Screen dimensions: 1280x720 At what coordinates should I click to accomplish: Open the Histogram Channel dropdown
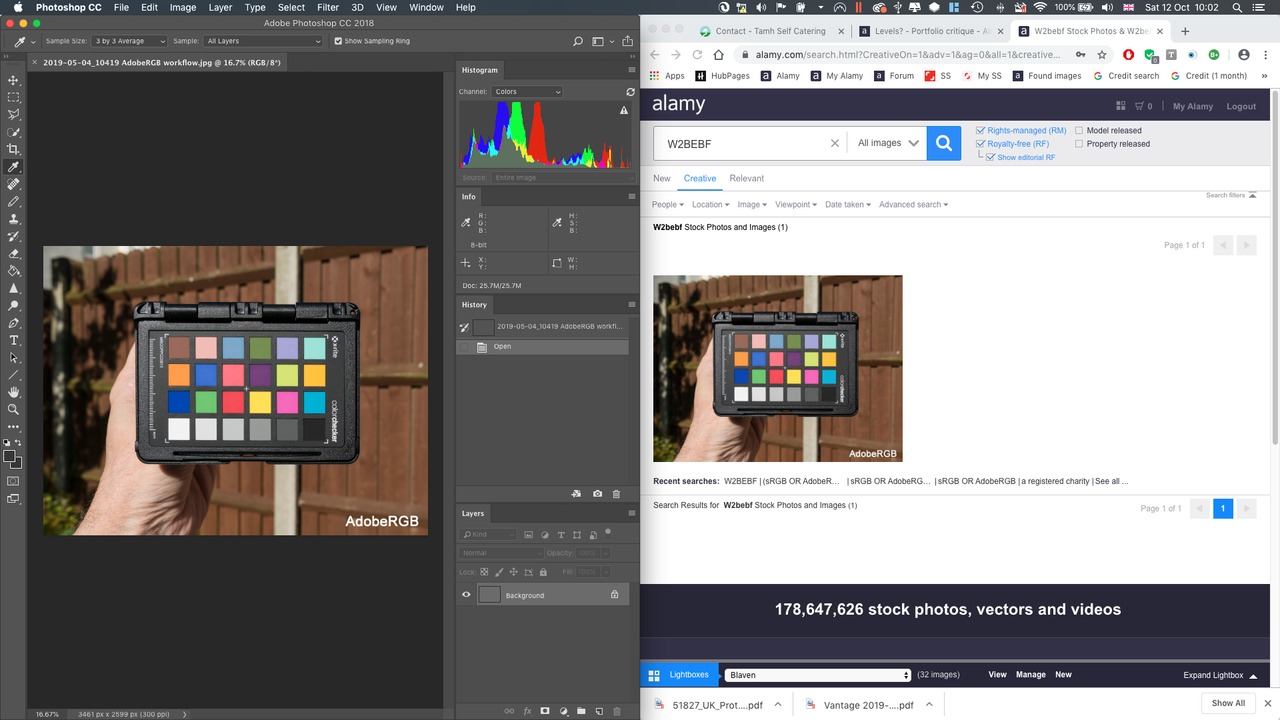(527, 91)
